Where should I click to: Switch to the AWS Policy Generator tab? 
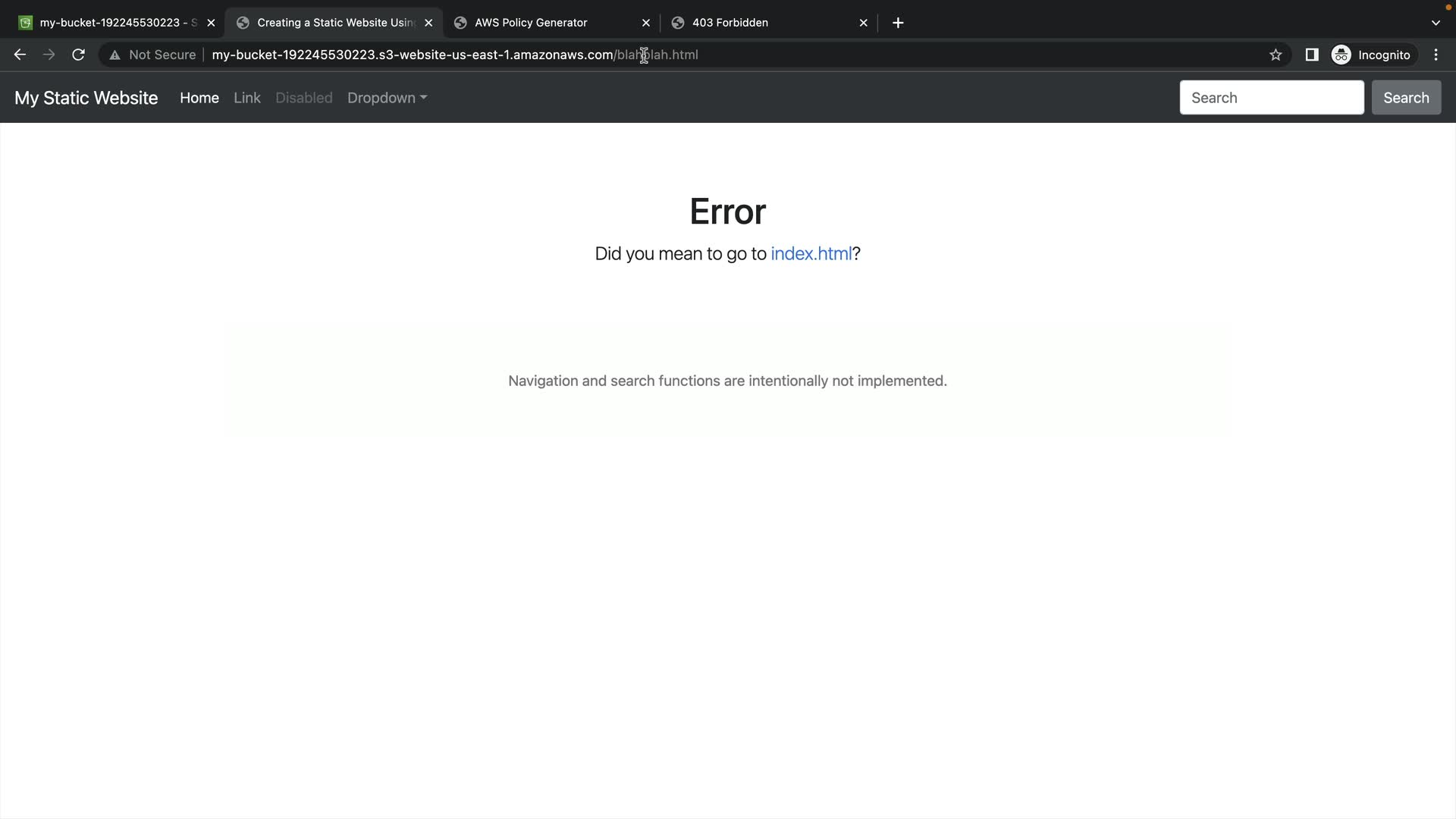coord(531,23)
